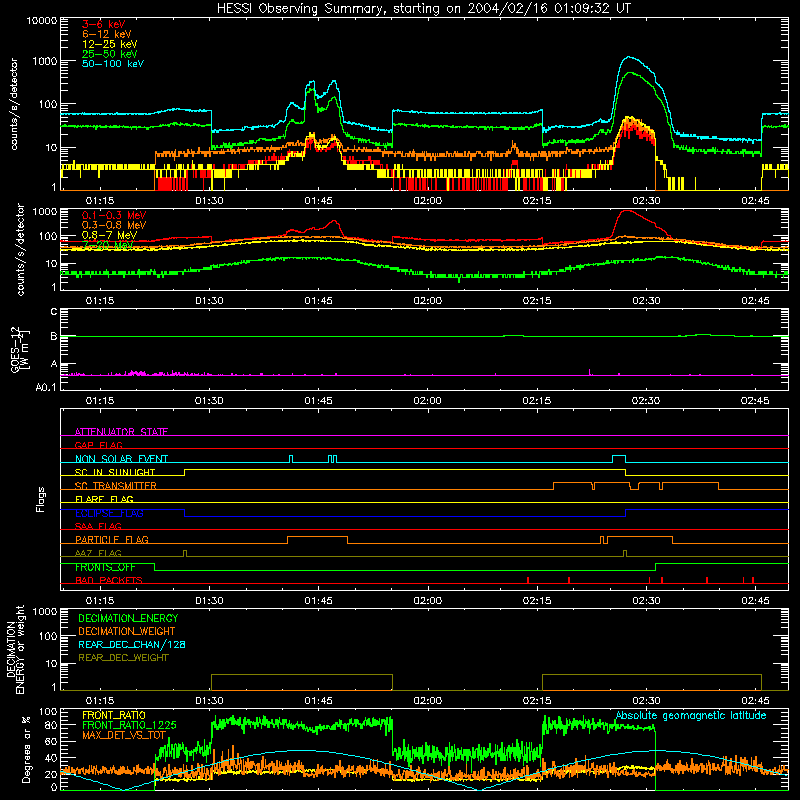
Task: Select the '25-50 keV' legend label
Action: 109,54
